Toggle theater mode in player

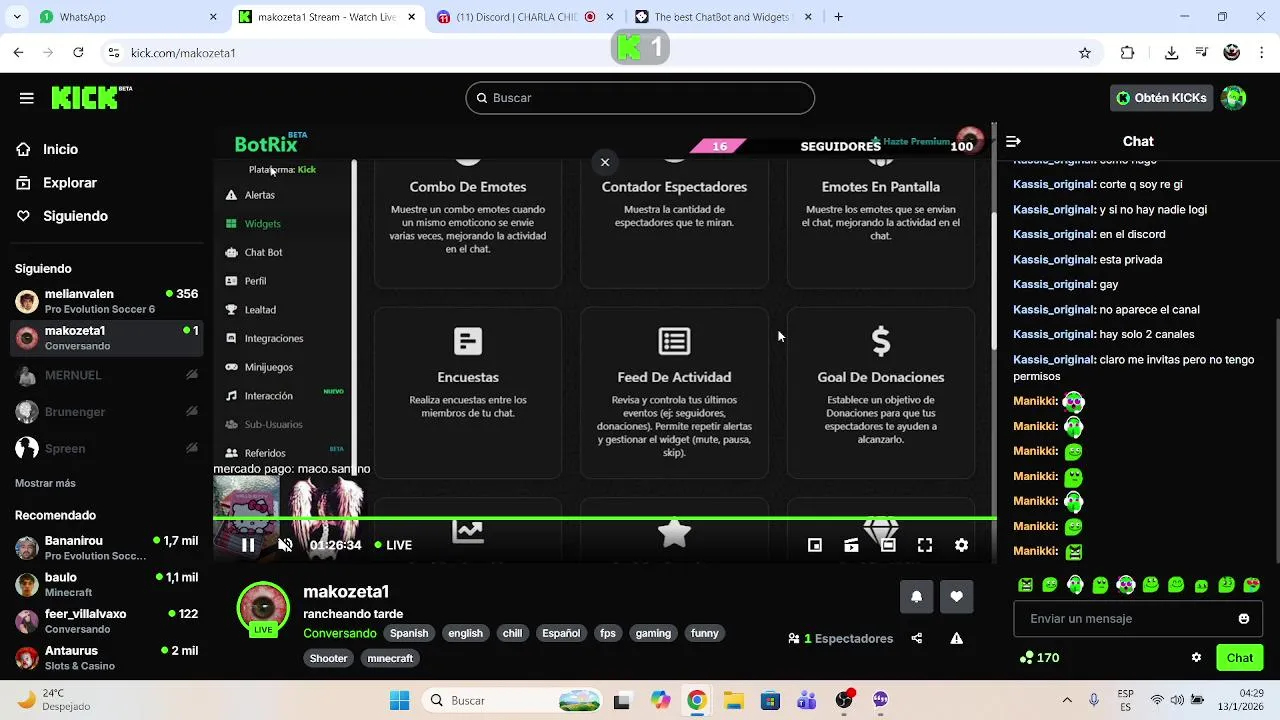(x=888, y=545)
